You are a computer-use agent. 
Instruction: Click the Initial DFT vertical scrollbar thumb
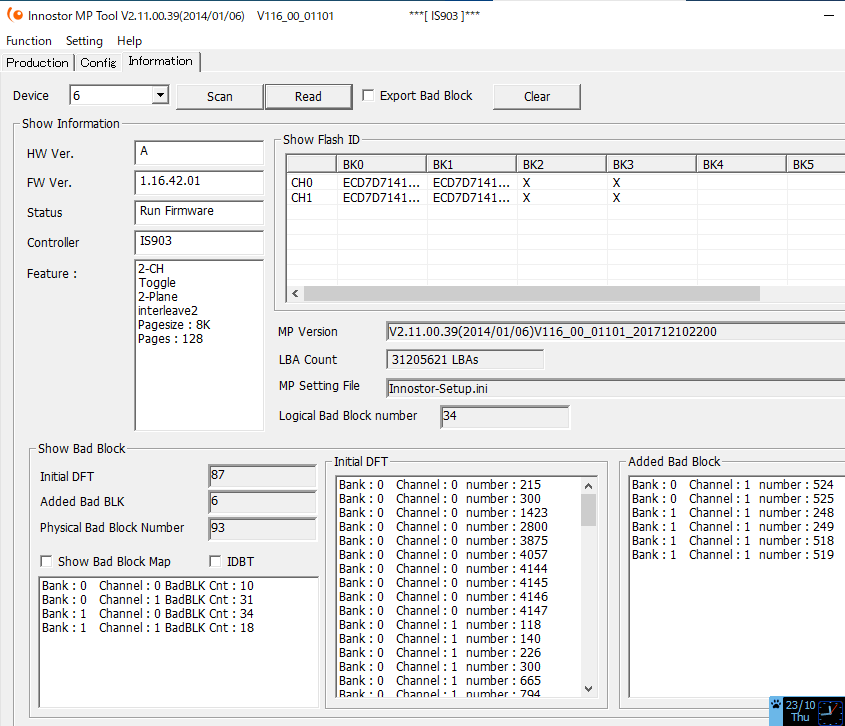point(588,509)
